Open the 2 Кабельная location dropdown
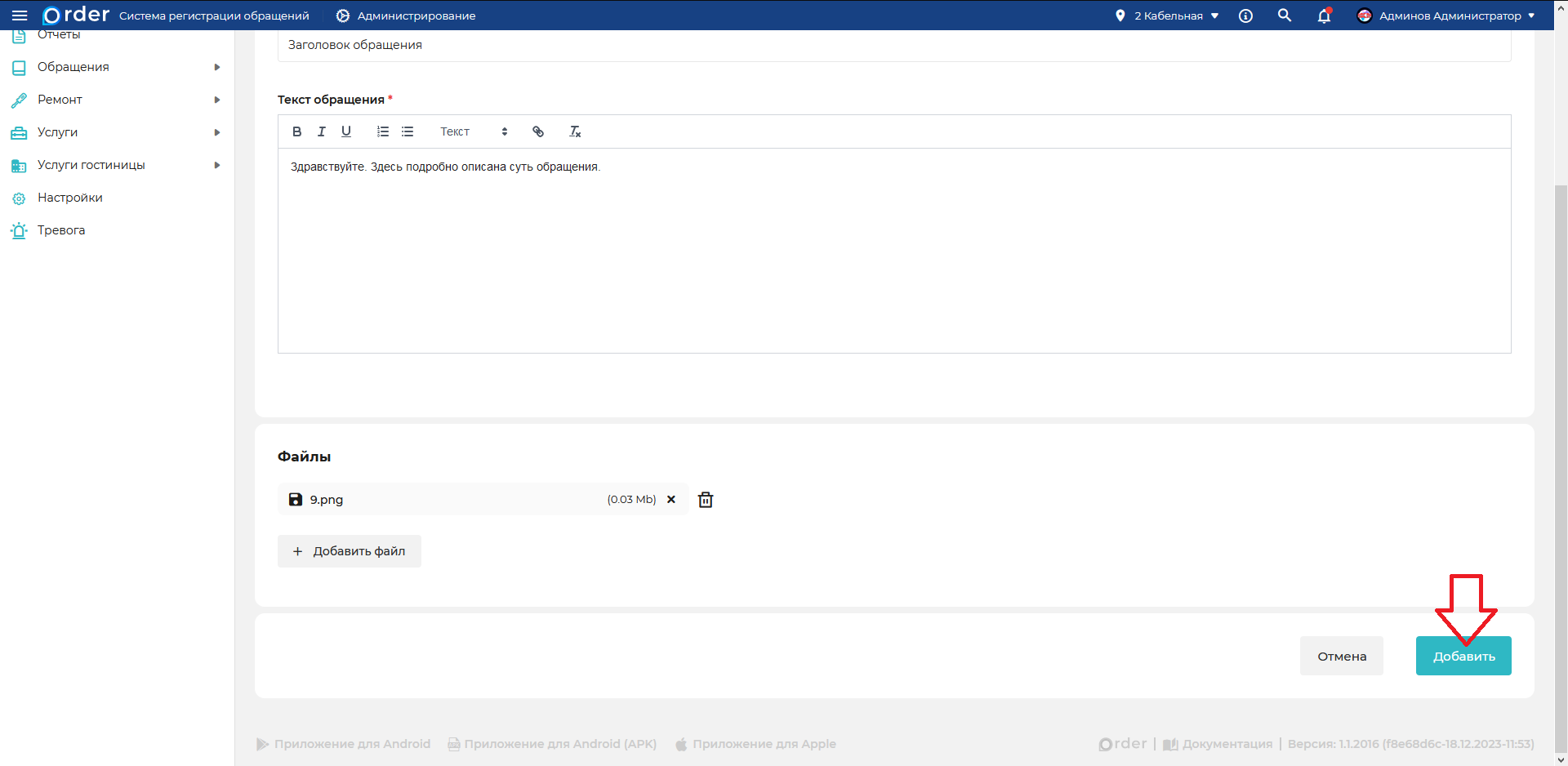The image size is (1568, 766). 1167,16
